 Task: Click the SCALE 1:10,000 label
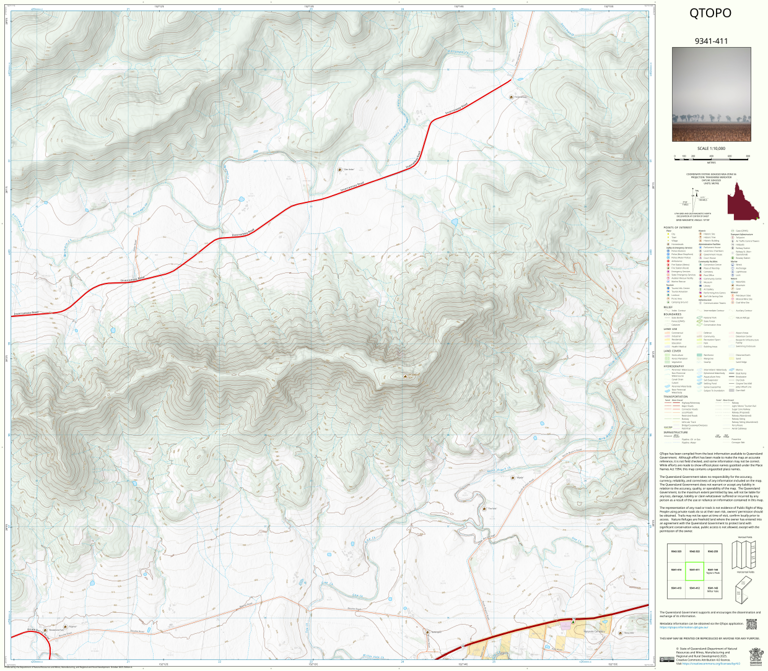tap(711, 148)
